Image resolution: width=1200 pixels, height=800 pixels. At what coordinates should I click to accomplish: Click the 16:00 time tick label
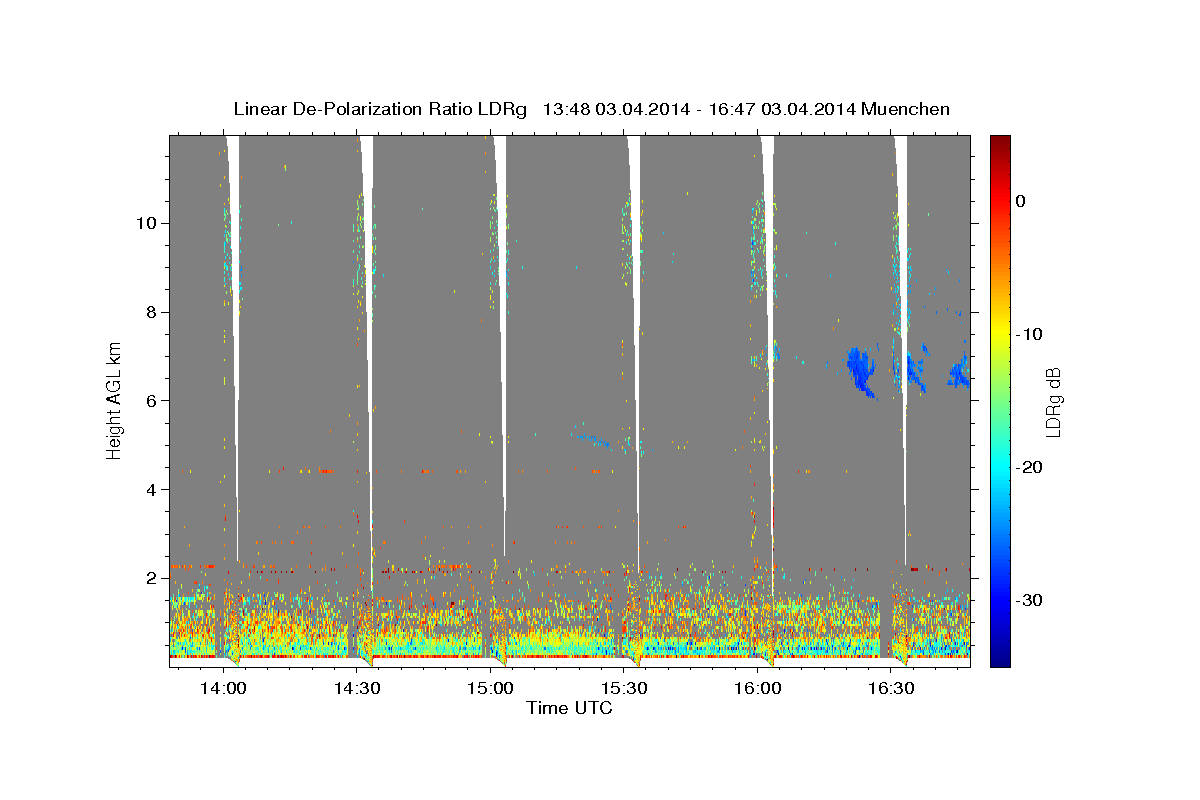click(757, 688)
